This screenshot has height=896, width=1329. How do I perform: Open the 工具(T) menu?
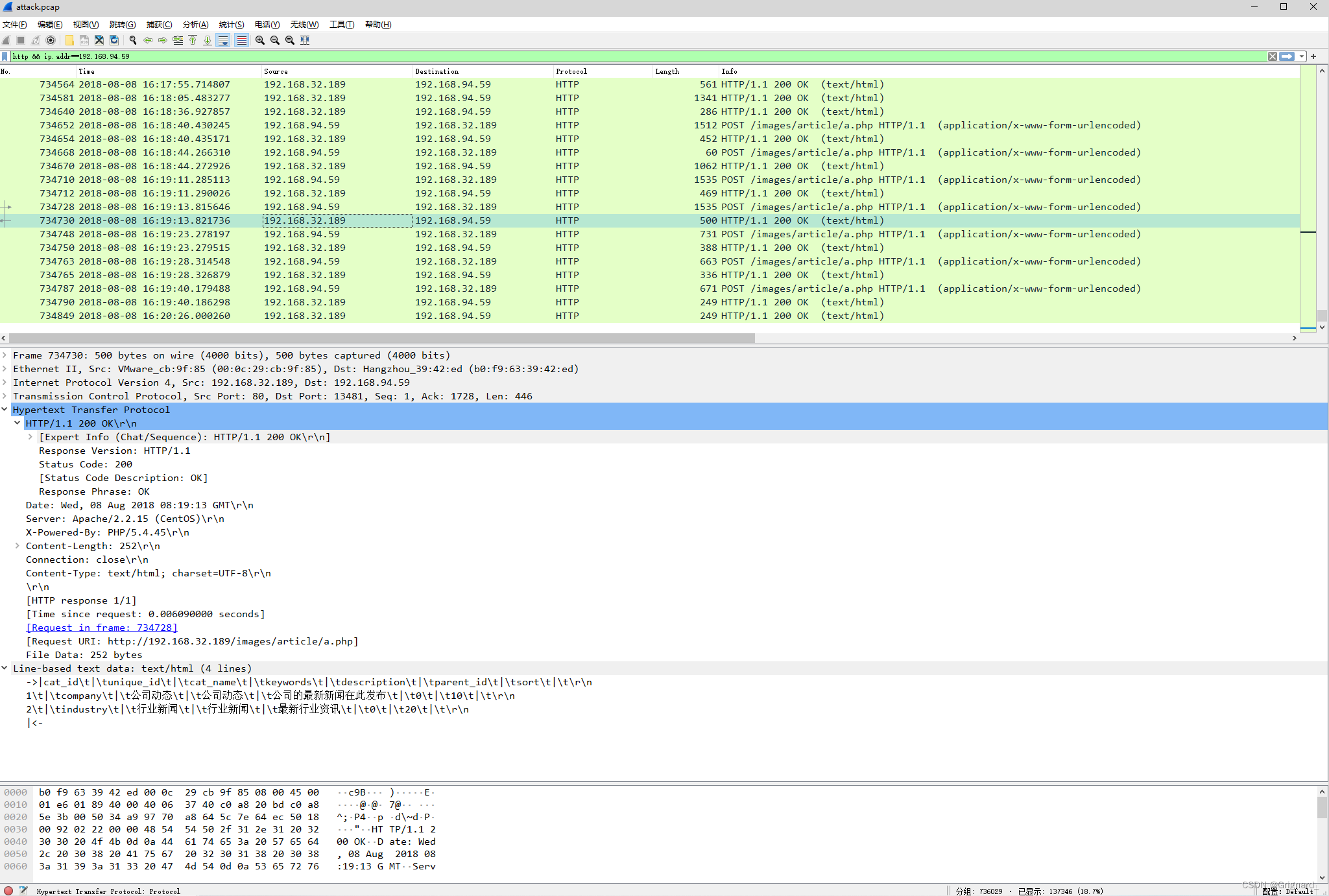coord(342,25)
